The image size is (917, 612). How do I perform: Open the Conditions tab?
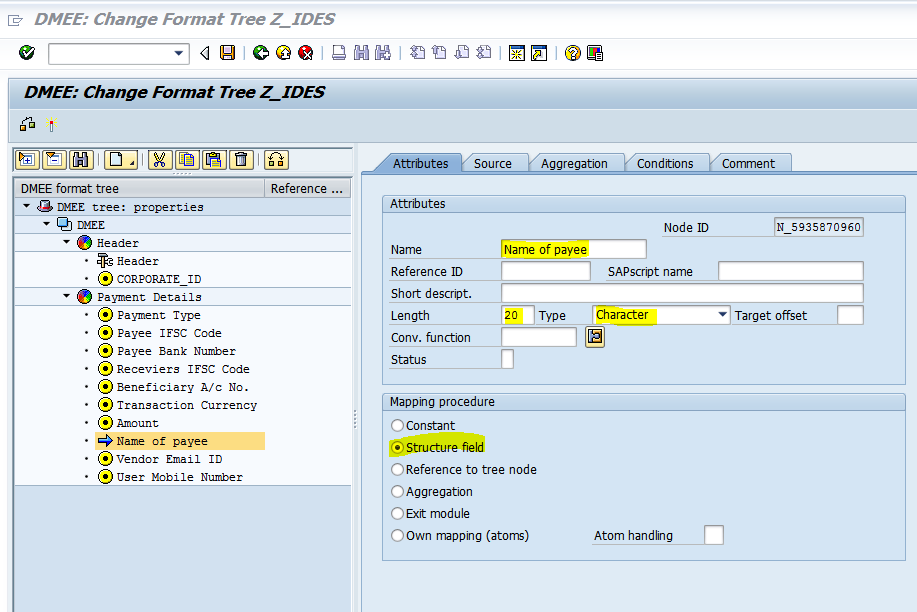click(x=665, y=163)
